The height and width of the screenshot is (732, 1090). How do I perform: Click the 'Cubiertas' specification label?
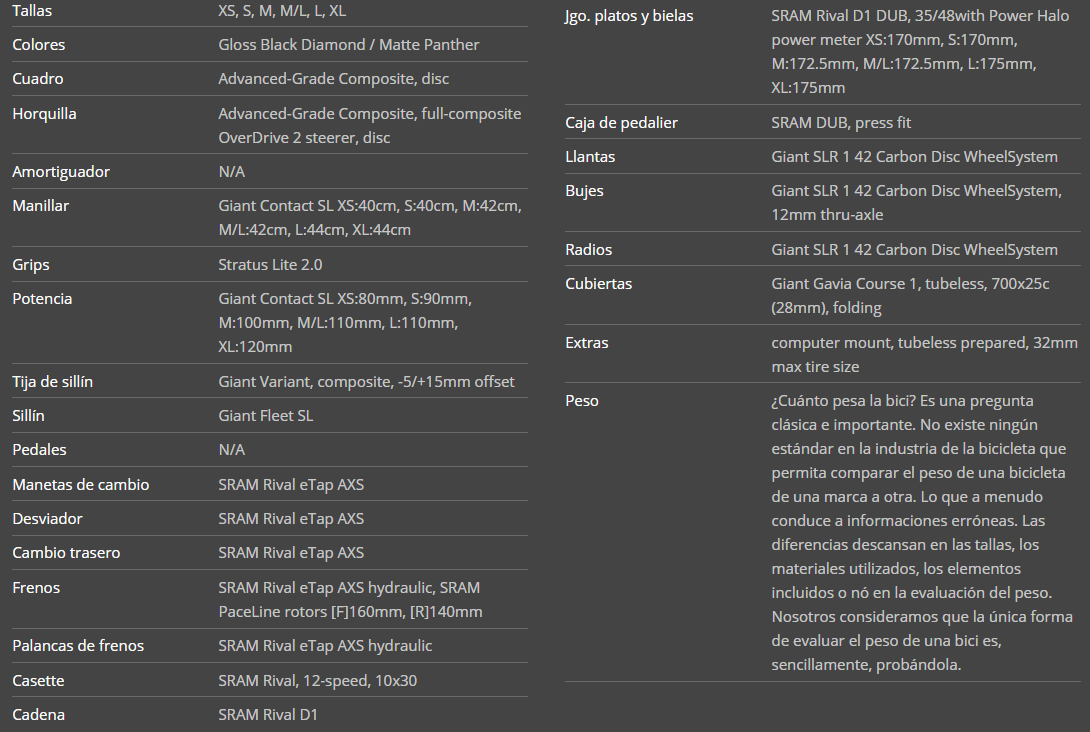click(x=598, y=284)
